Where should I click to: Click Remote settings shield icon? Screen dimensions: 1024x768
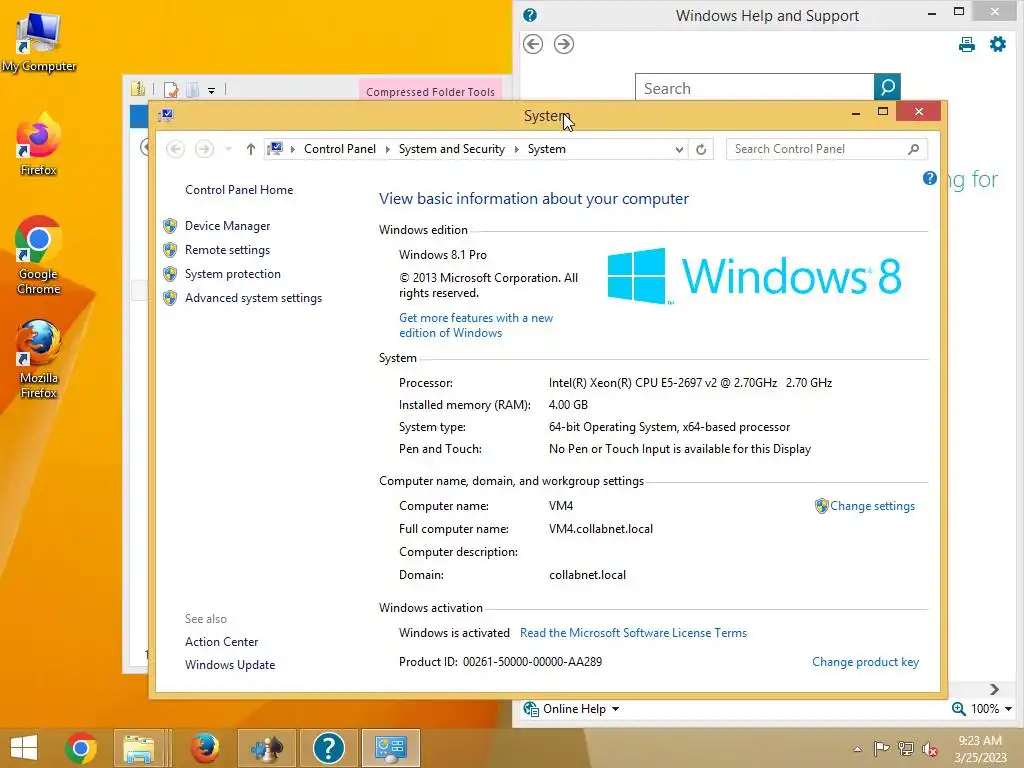pos(170,250)
